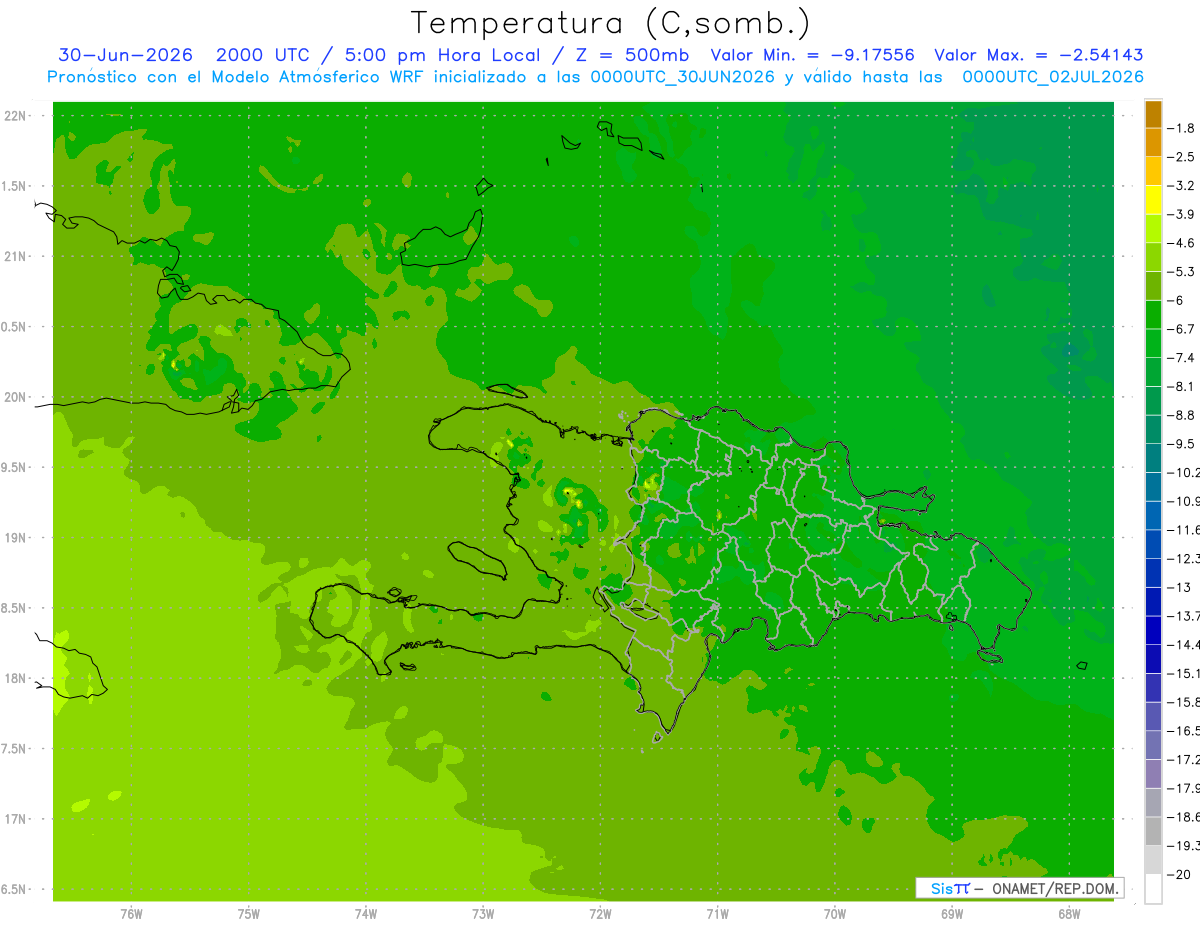Pick the lime swatch between -3.9 and -4.6
This screenshot has height=927, width=1200.
[1153, 229]
